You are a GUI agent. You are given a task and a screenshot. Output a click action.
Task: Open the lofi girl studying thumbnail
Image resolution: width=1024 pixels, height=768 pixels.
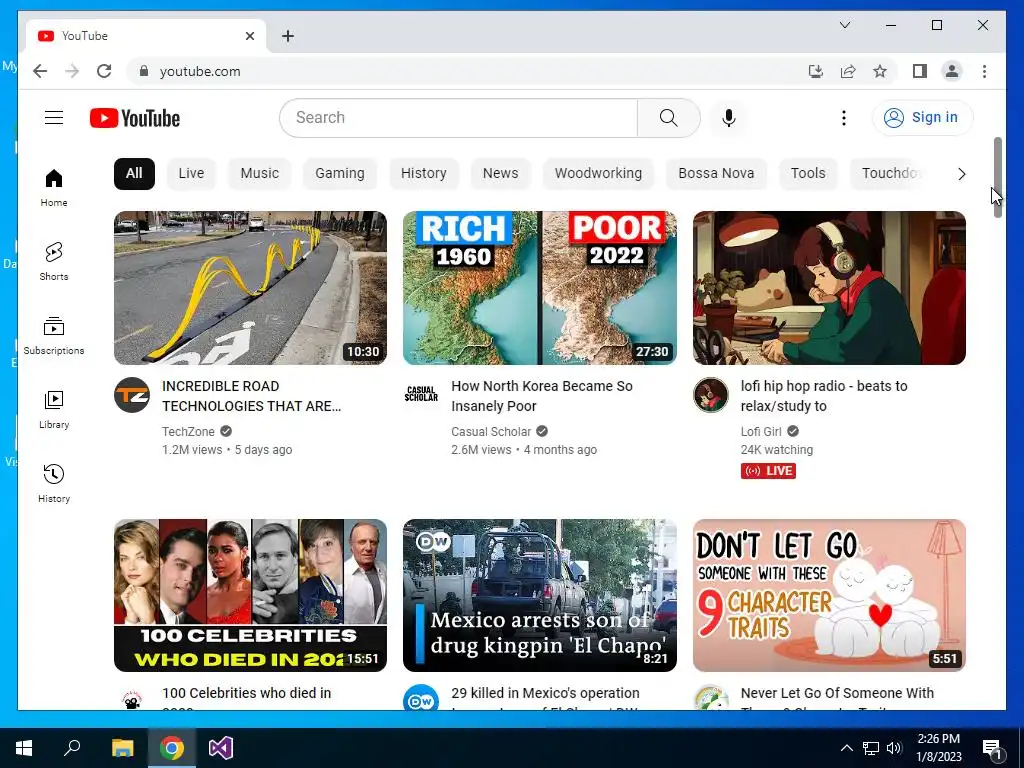tap(829, 287)
